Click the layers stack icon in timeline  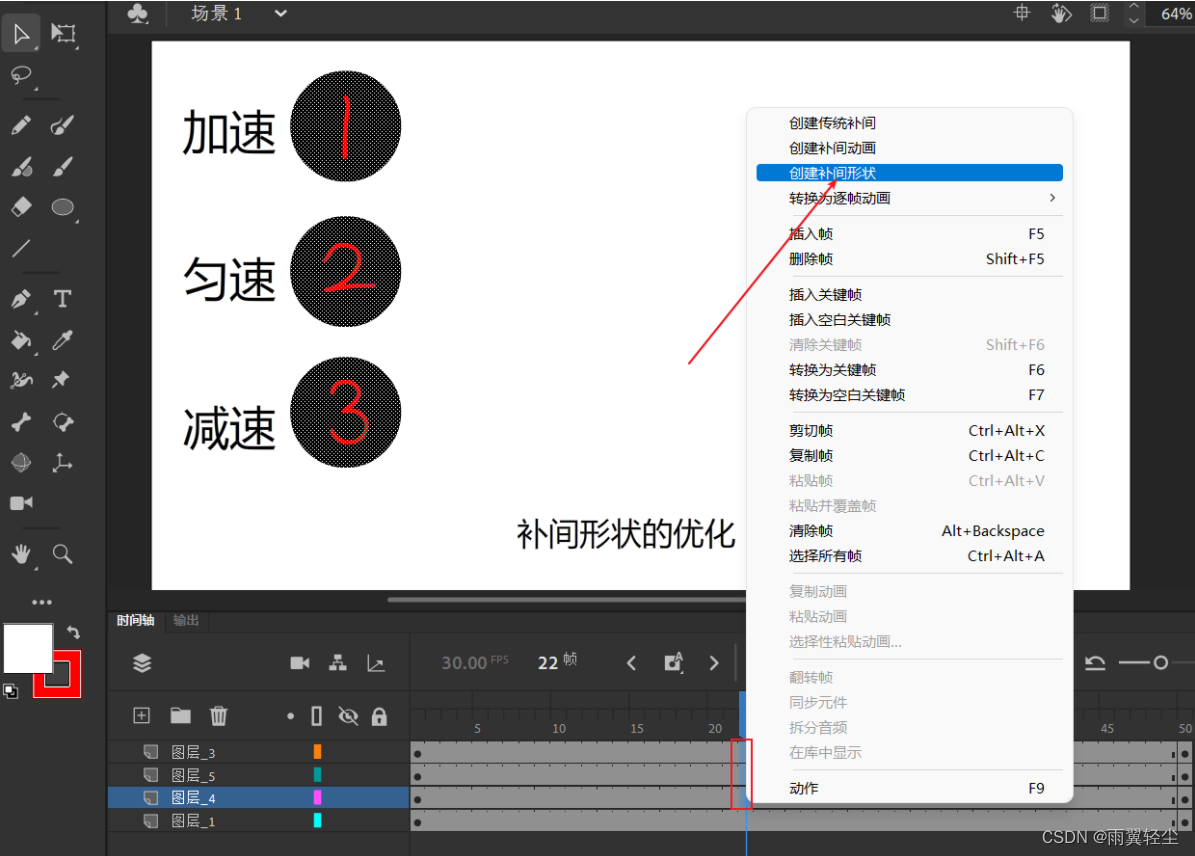143,663
